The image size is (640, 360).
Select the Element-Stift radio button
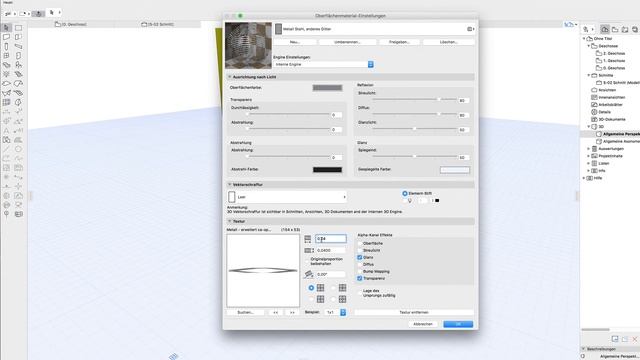point(405,193)
